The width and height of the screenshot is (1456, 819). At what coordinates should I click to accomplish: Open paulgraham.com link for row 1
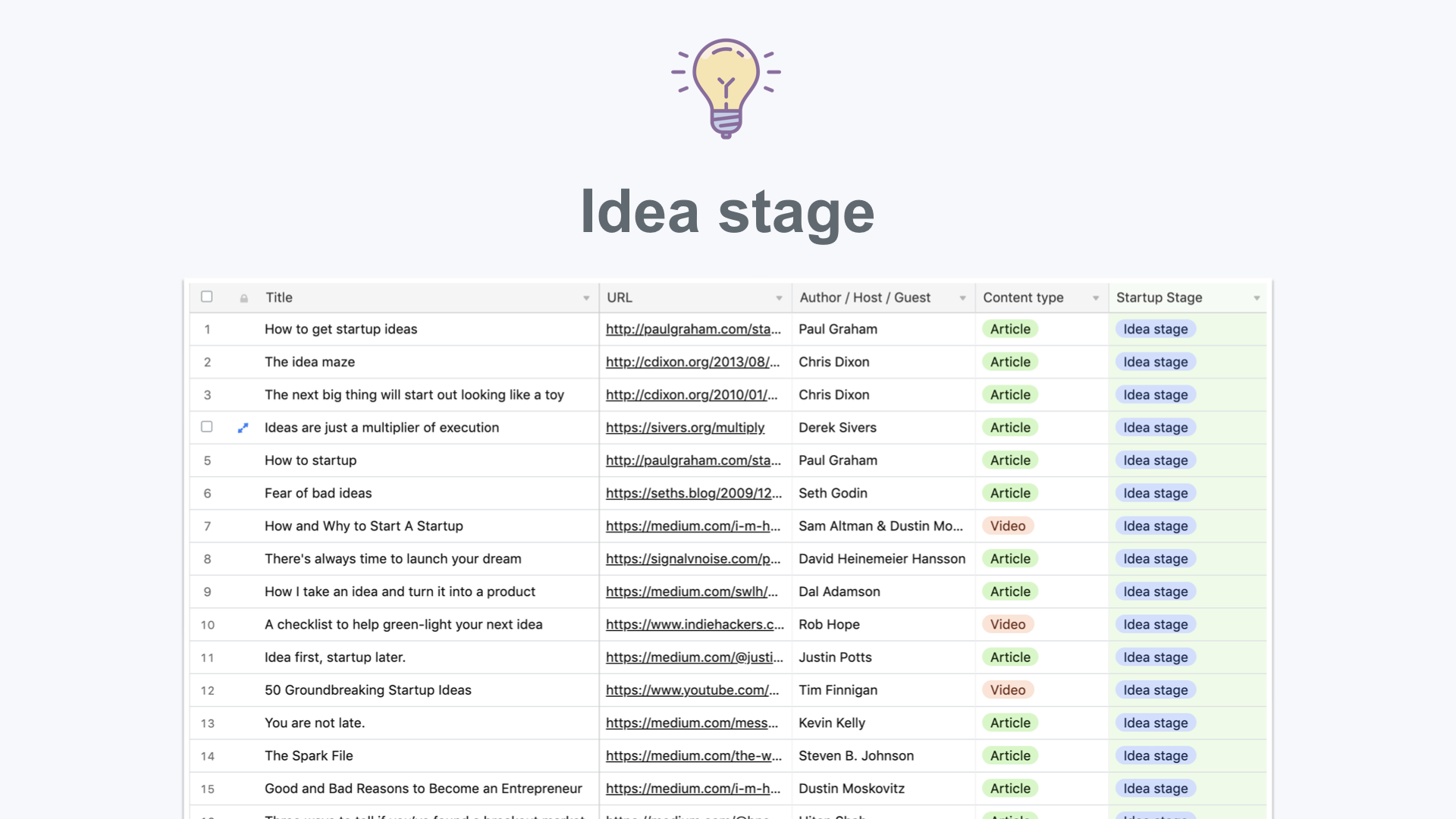coord(692,328)
